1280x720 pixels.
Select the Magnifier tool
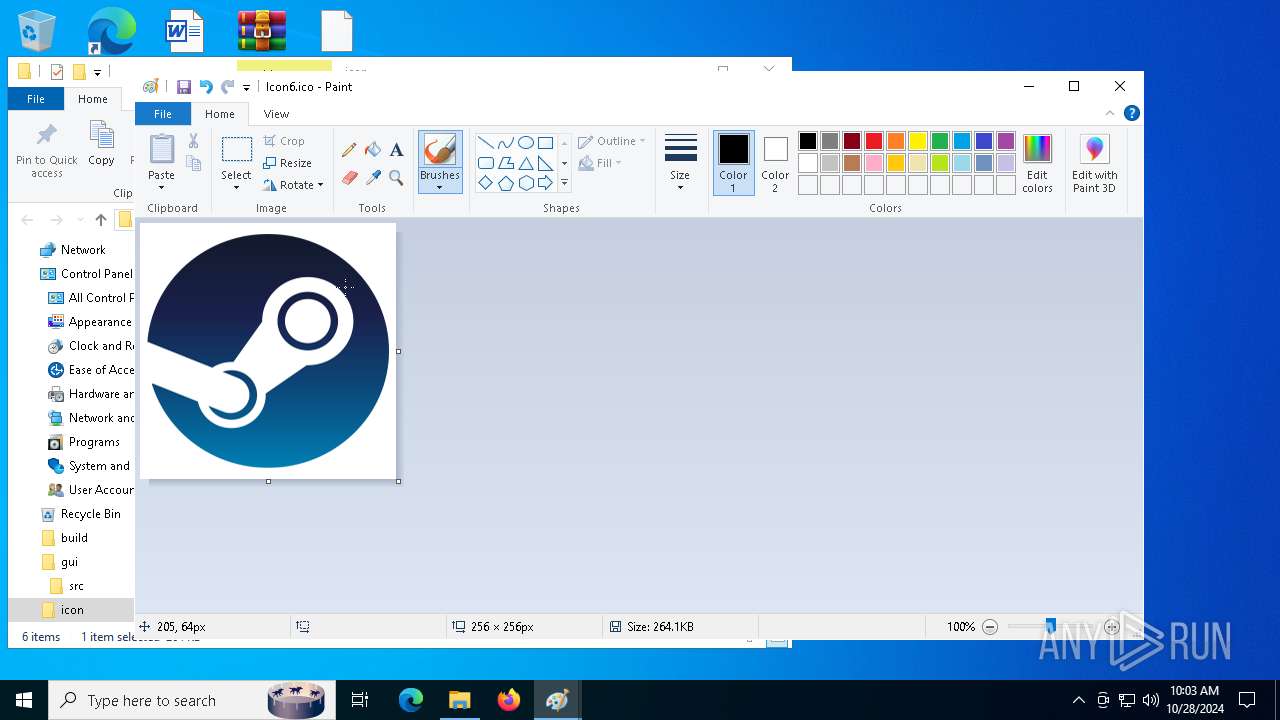tap(396, 178)
